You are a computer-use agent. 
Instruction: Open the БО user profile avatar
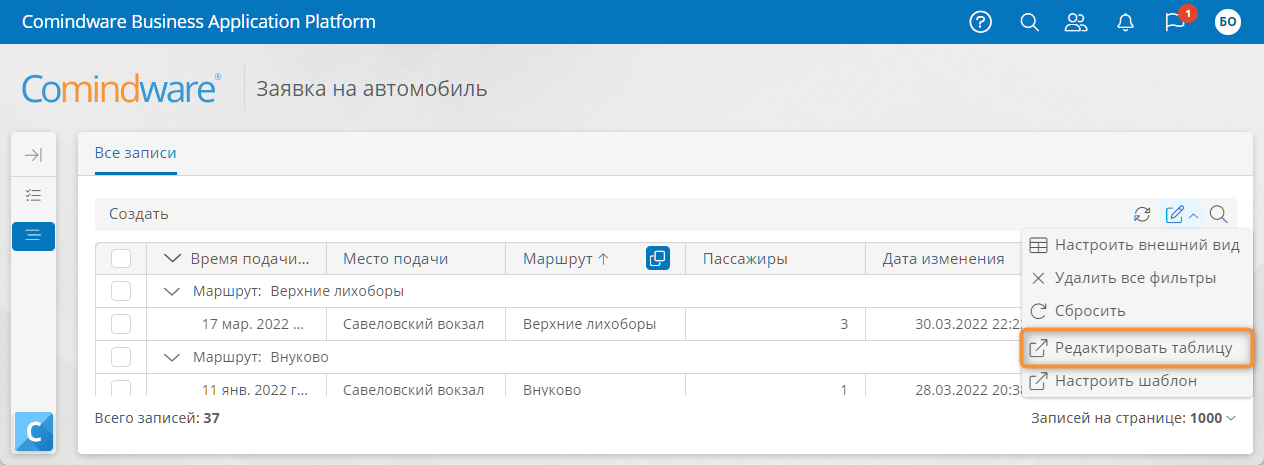tap(1227, 22)
